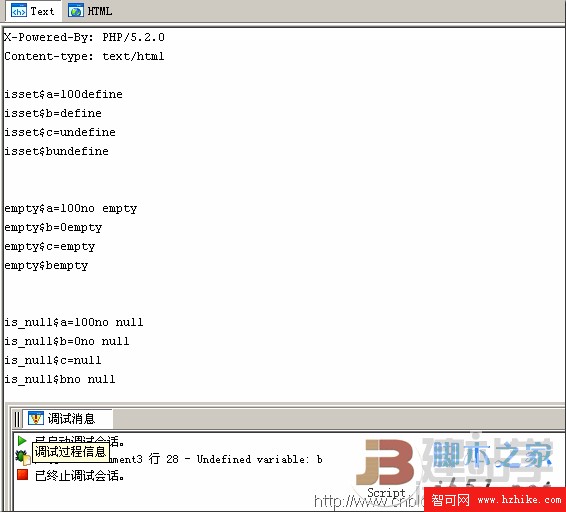566x512 pixels.
Task: Click the bug notice icon
Action: [x=22, y=457]
